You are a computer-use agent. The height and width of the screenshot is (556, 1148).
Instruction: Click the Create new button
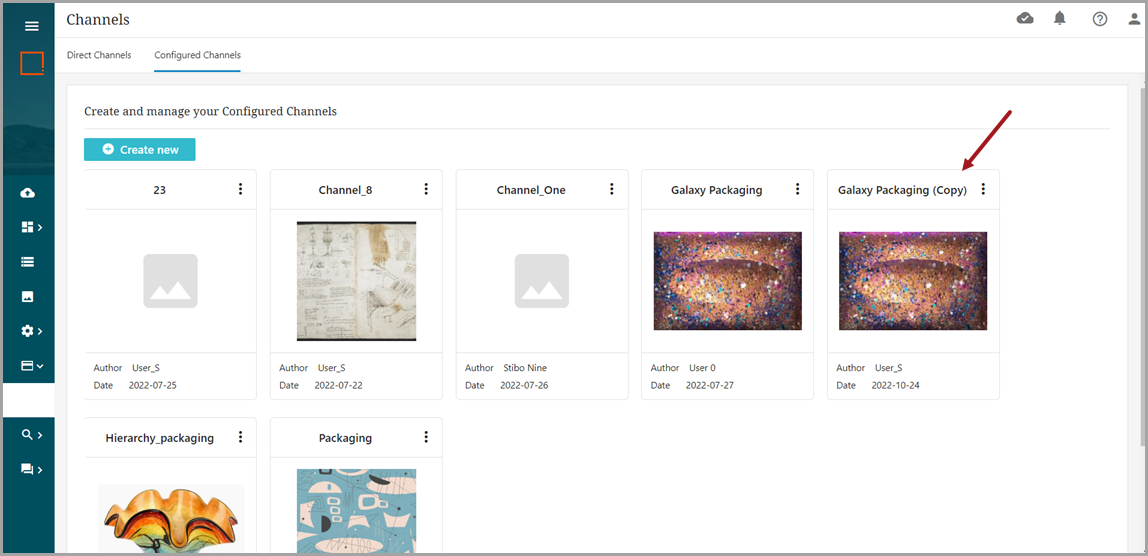pyautogui.click(x=140, y=150)
